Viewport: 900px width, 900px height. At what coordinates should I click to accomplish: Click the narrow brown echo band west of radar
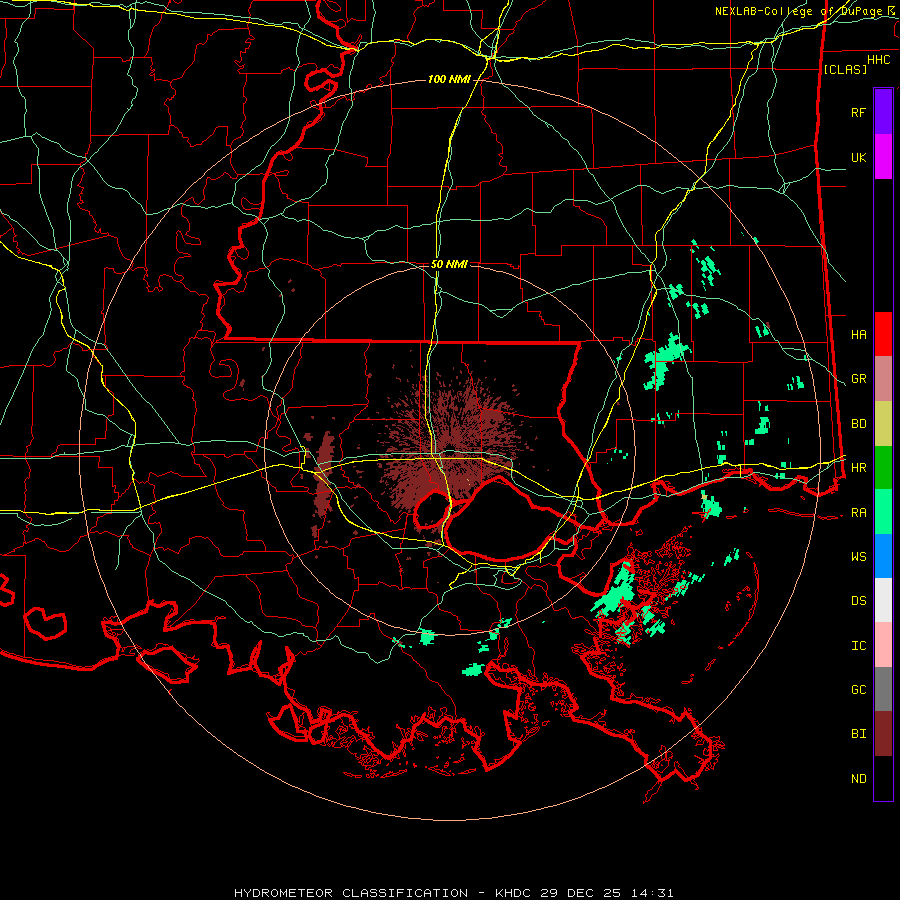point(325,476)
